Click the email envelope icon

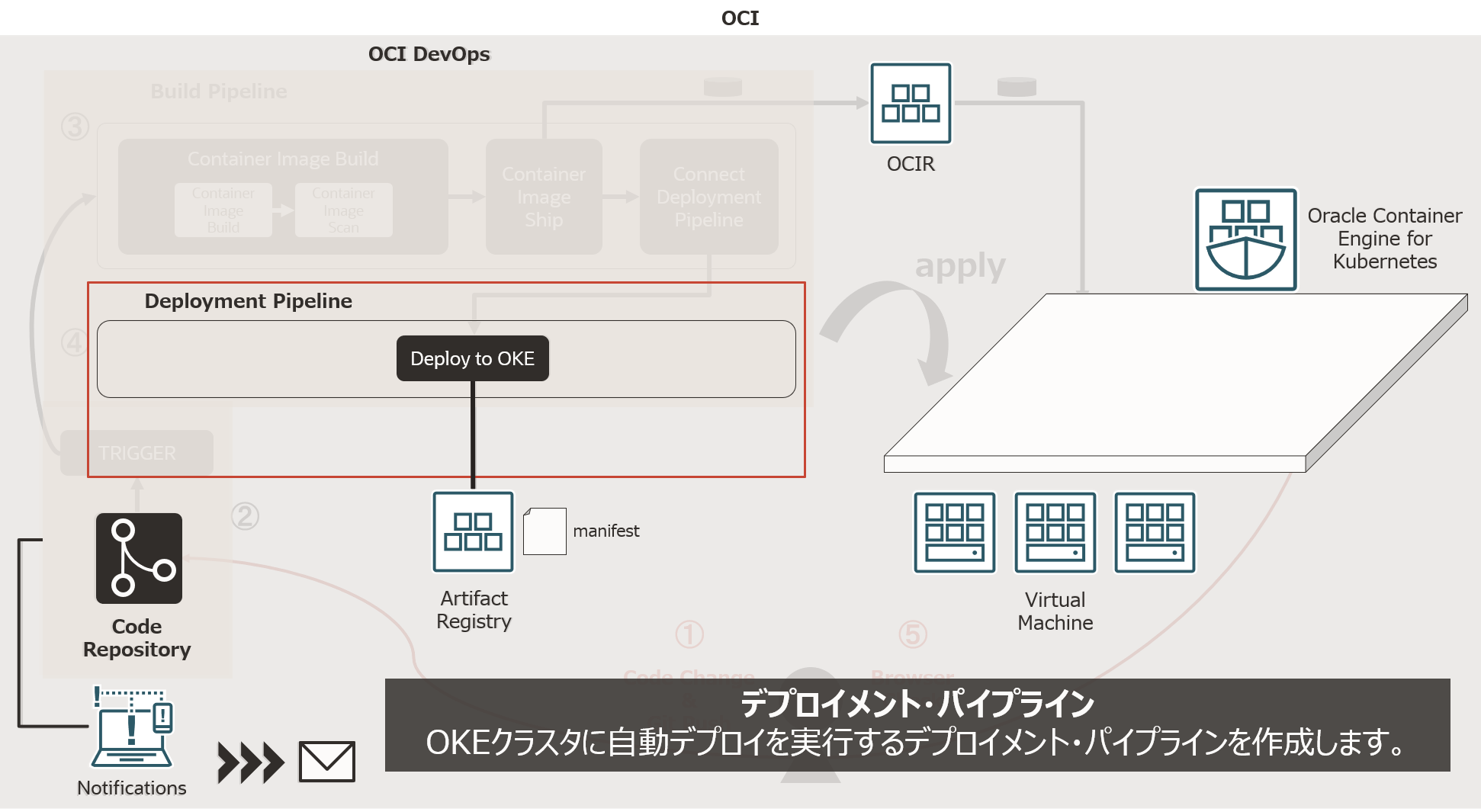click(x=326, y=762)
